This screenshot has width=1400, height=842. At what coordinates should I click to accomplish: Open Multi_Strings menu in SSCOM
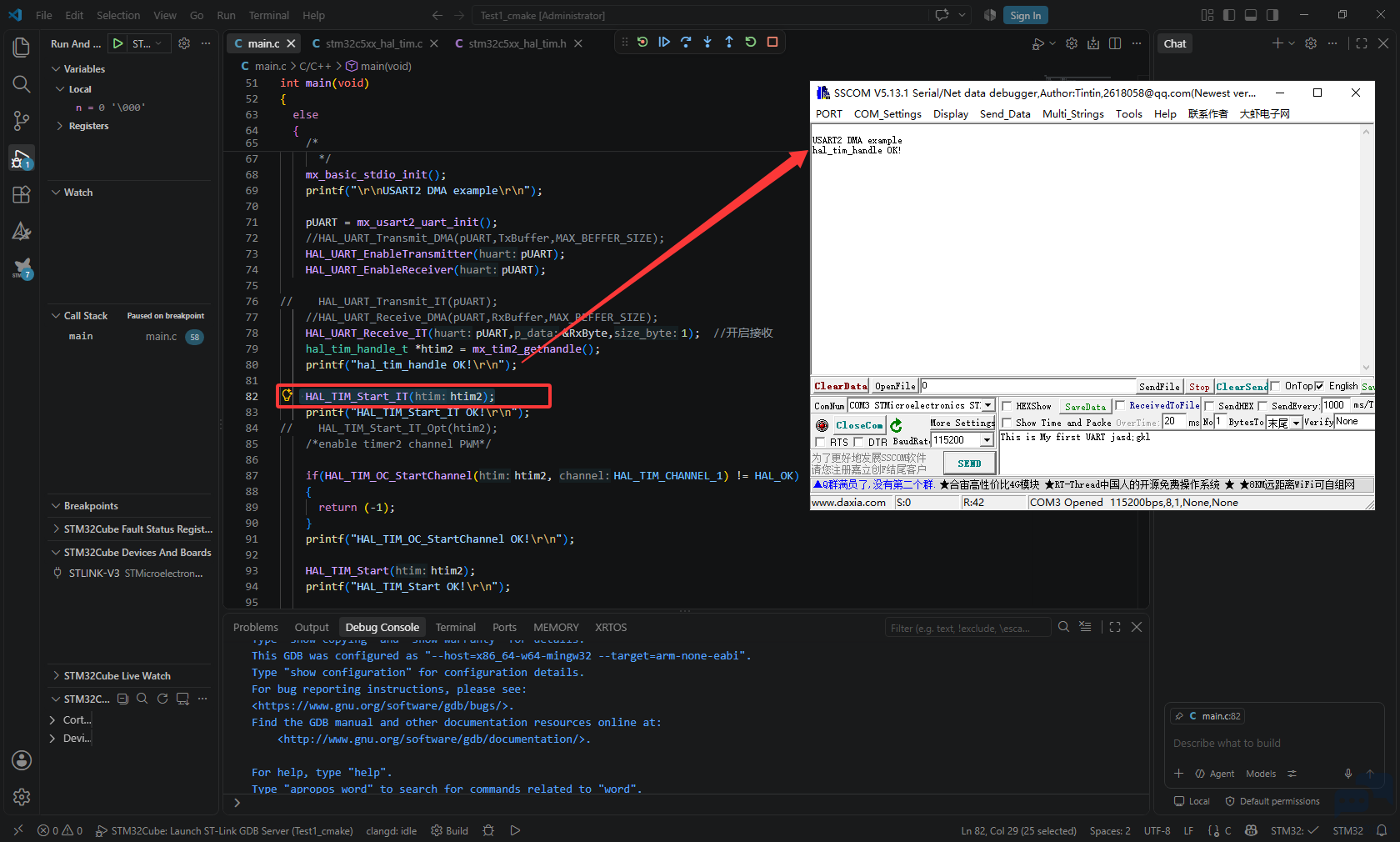1072,114
